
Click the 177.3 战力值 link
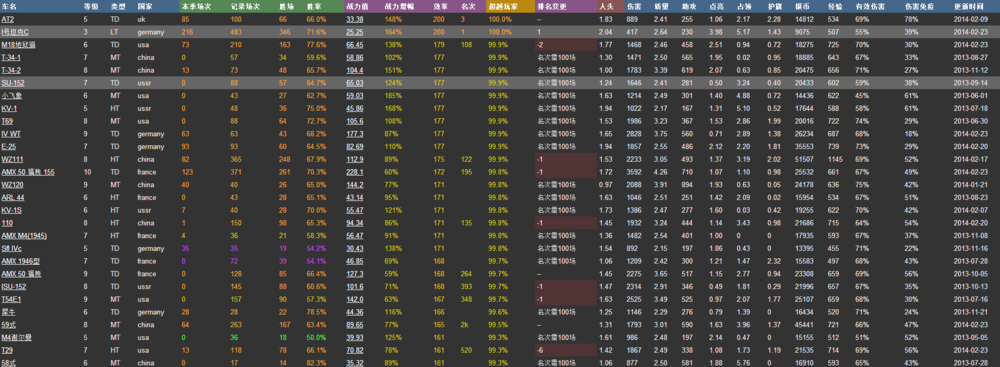click(x=355, y=133)
